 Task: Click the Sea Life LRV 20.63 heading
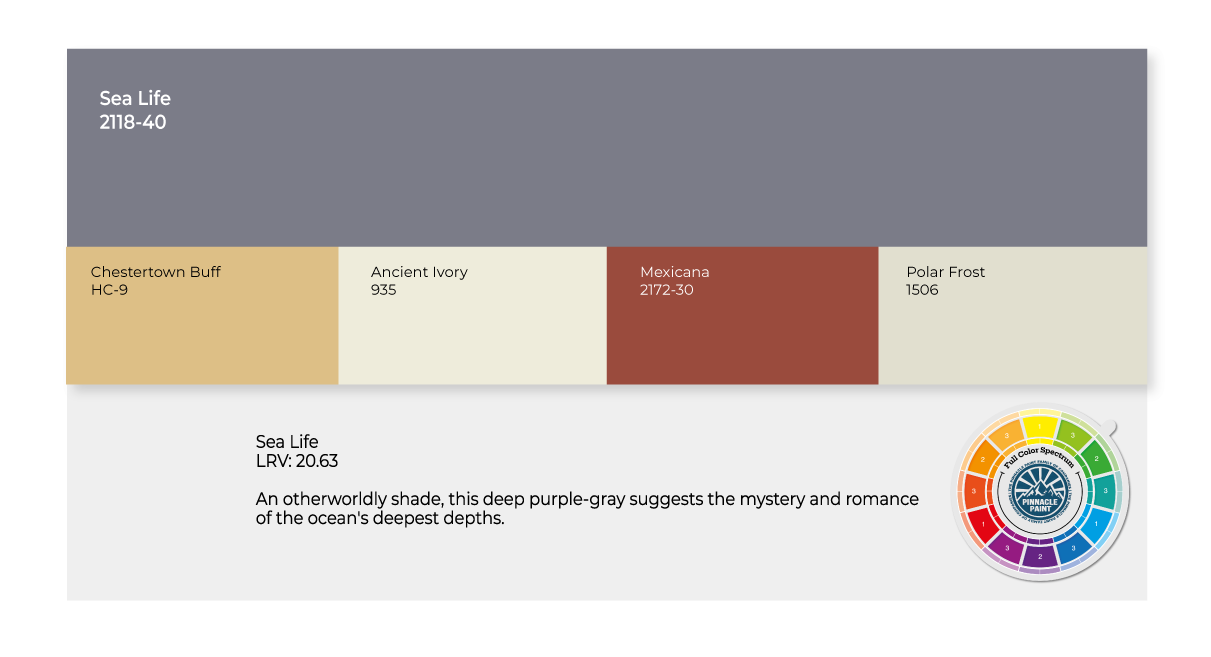pos(297,451)
